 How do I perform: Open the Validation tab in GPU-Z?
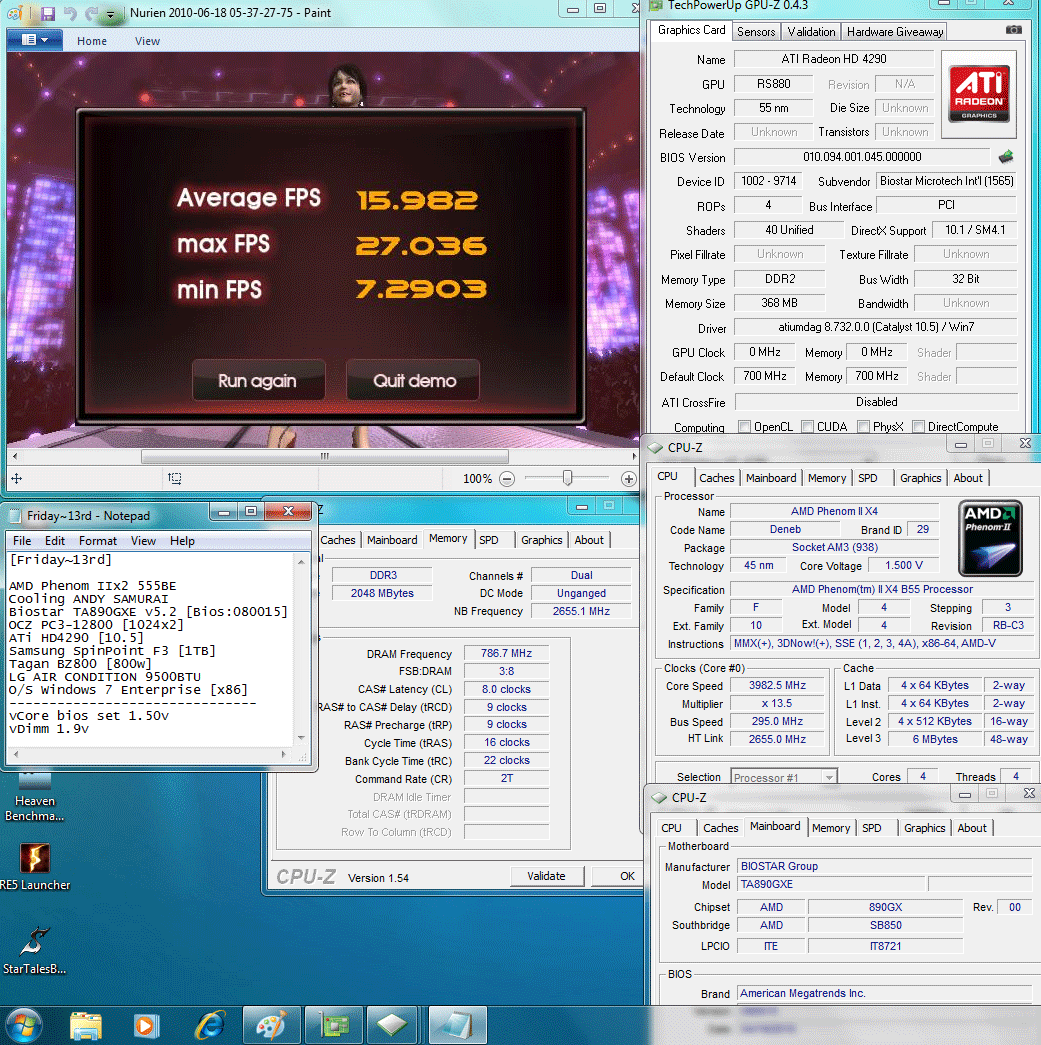coord(811,32)
